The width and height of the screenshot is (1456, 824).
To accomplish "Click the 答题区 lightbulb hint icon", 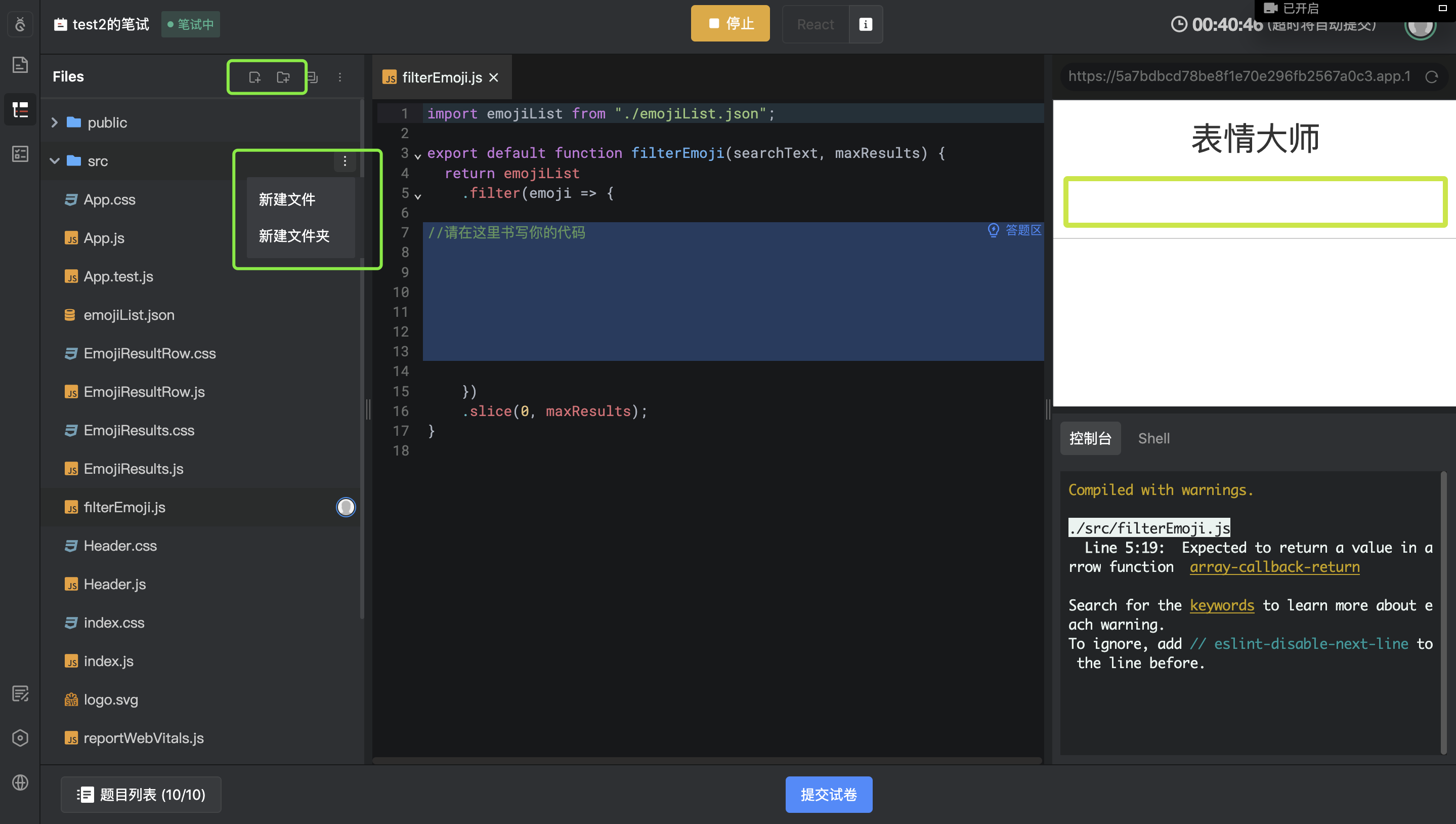I will (x=993, y=230).
